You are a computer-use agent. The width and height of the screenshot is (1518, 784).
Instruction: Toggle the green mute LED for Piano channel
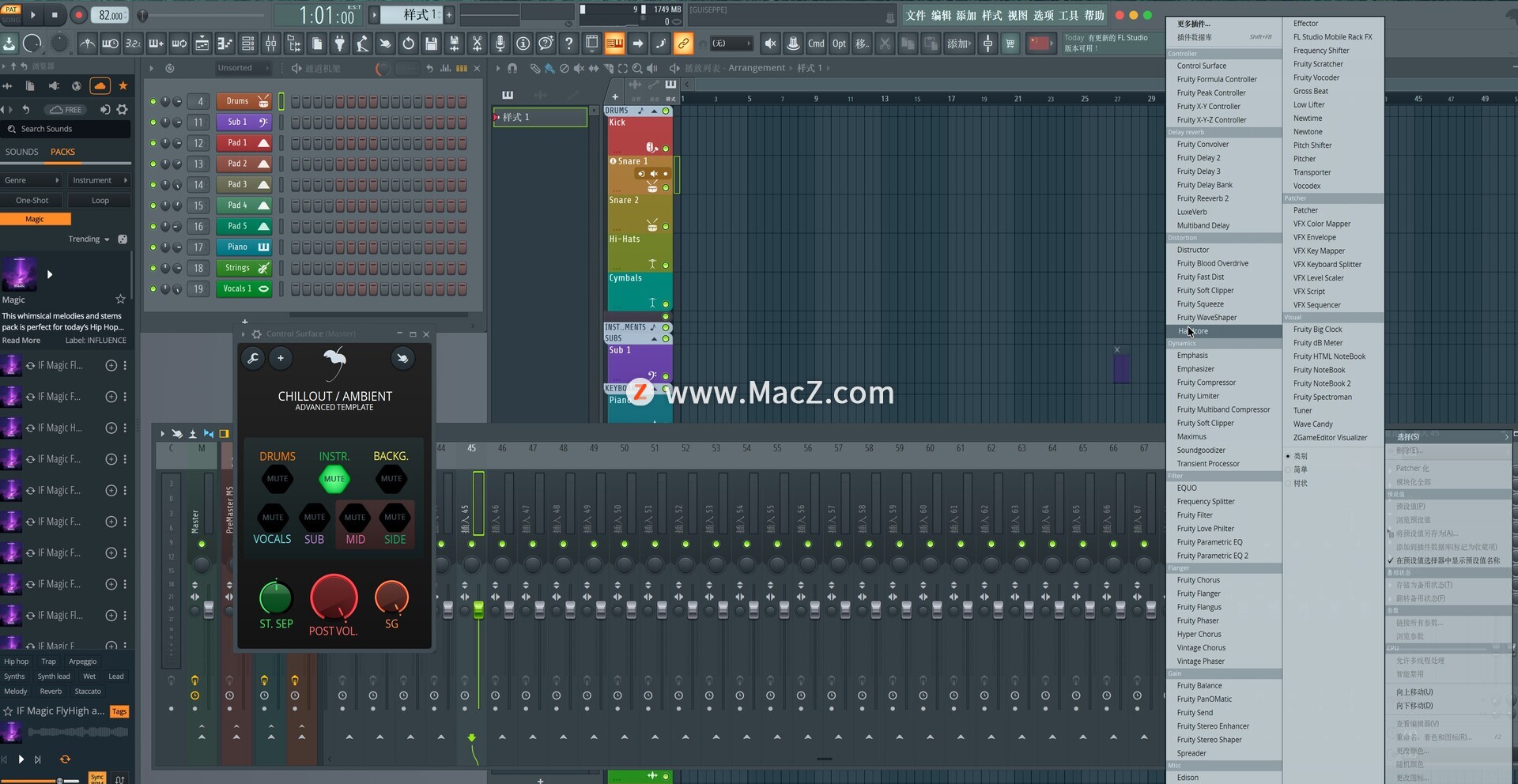153,247
